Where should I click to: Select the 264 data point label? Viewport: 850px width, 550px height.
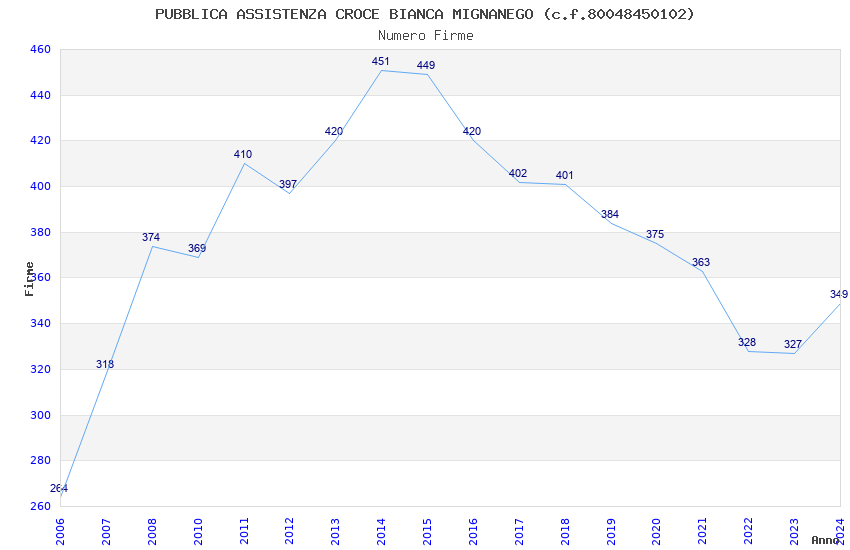[59, 488]
